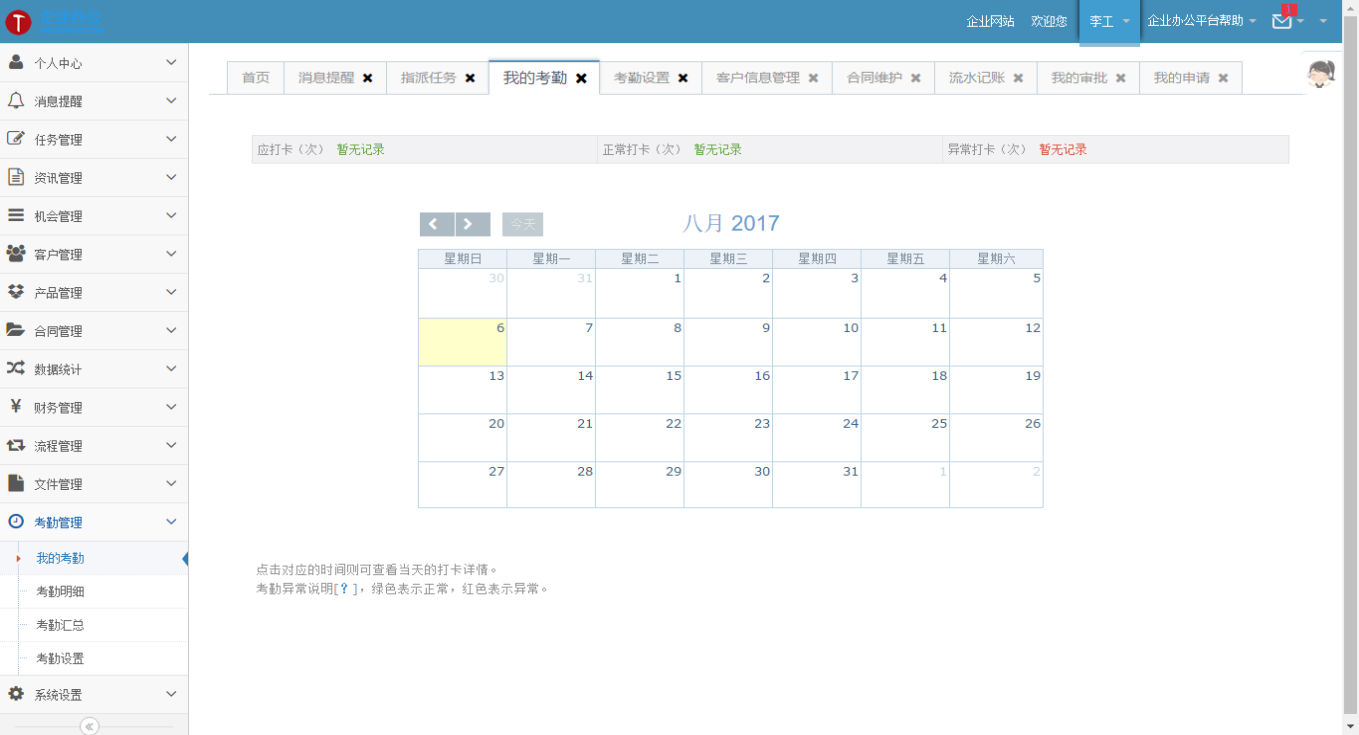Click the 机会管理 bars icon
1359x735 pixels.
tap(16, 215)
